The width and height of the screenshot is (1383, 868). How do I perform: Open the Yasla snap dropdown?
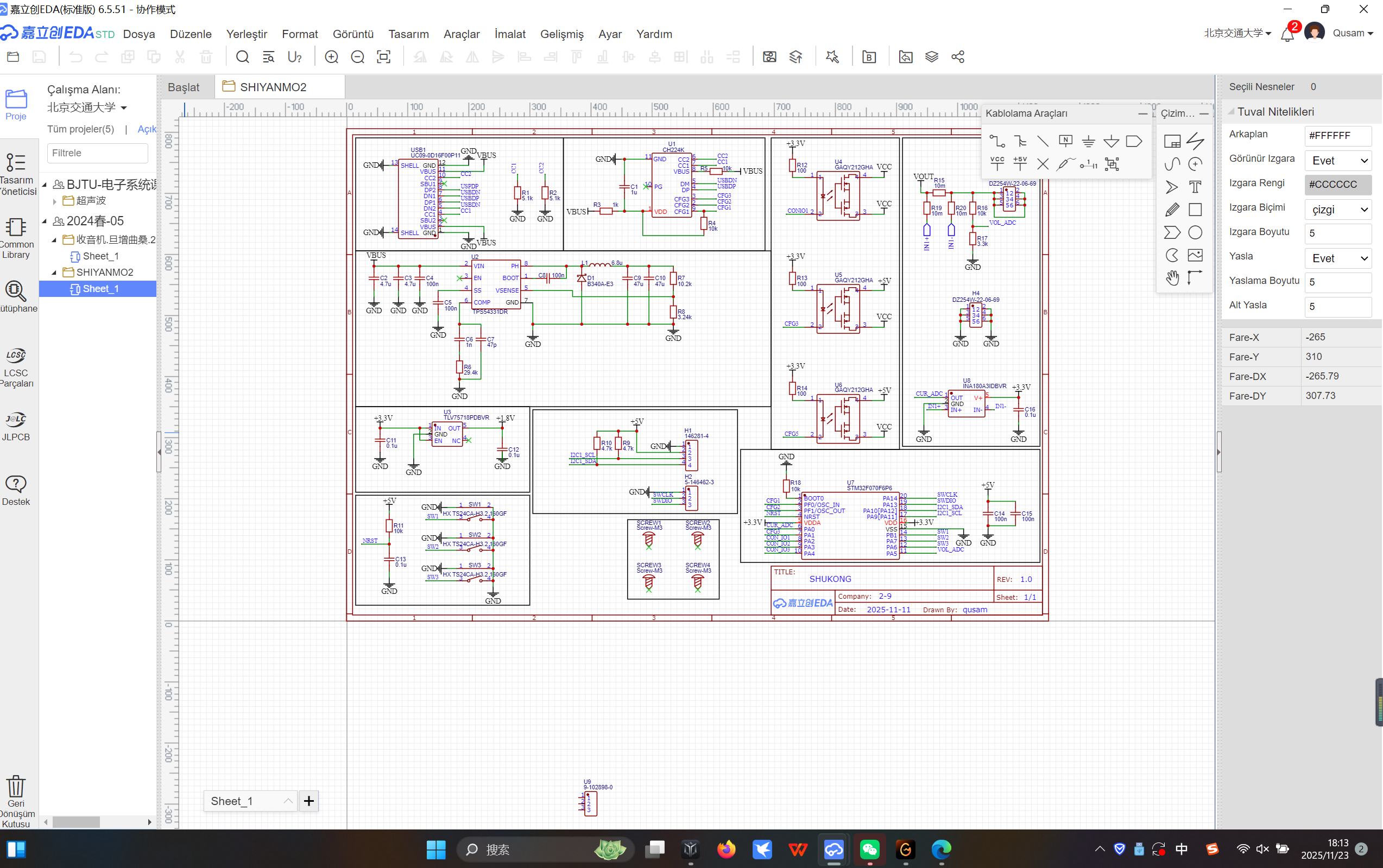[1338, 258]
